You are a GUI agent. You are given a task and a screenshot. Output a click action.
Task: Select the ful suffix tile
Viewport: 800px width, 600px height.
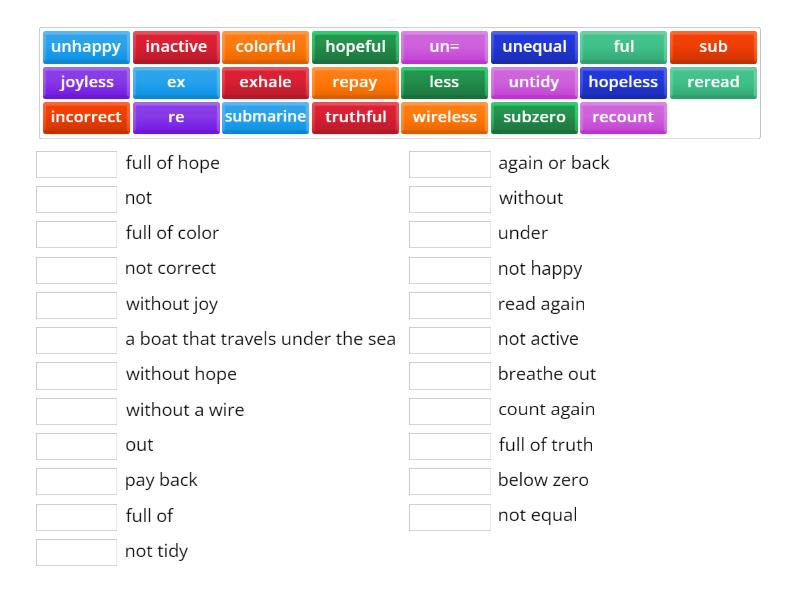coord(624,46)
